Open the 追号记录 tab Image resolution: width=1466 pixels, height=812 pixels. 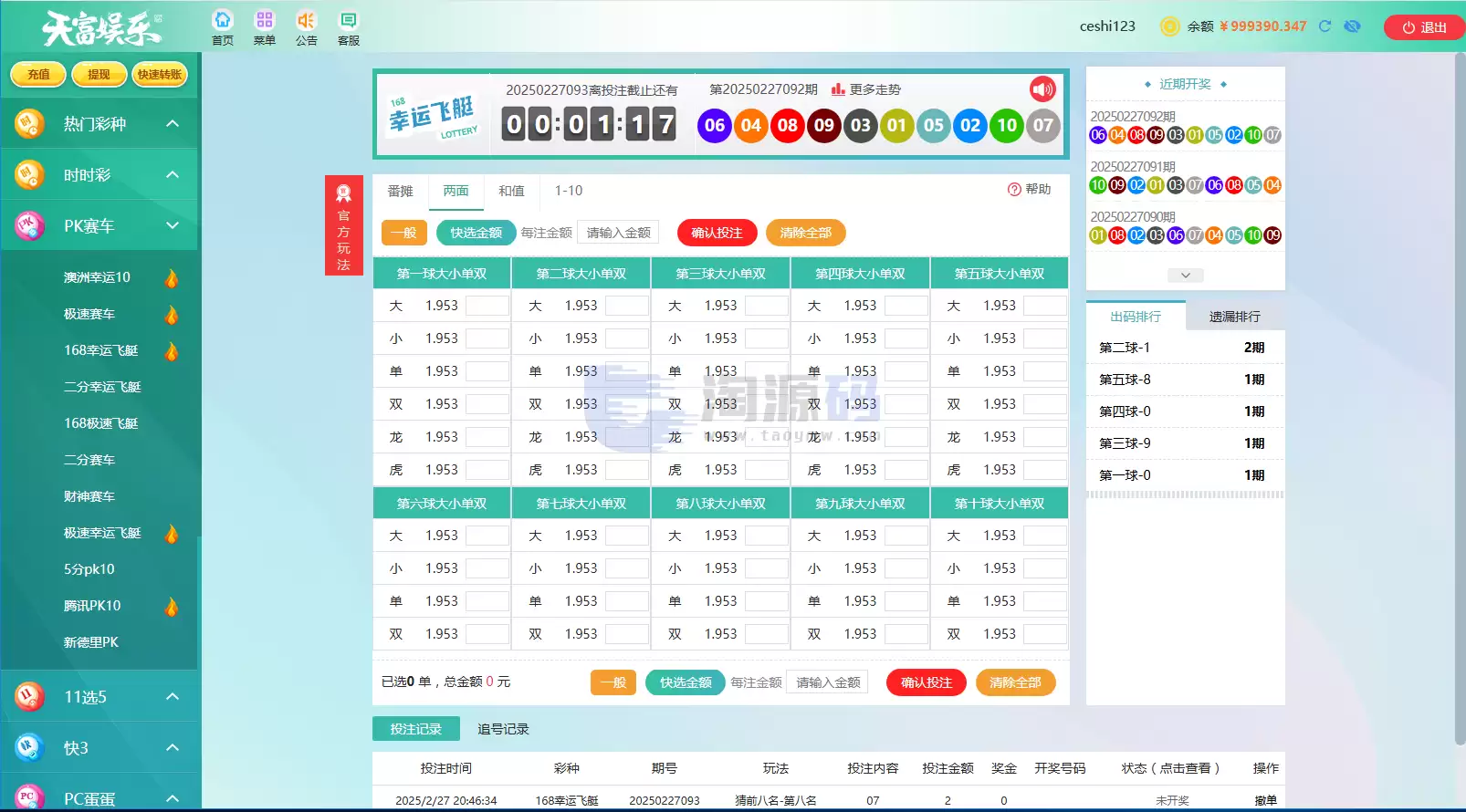point(504,729)
